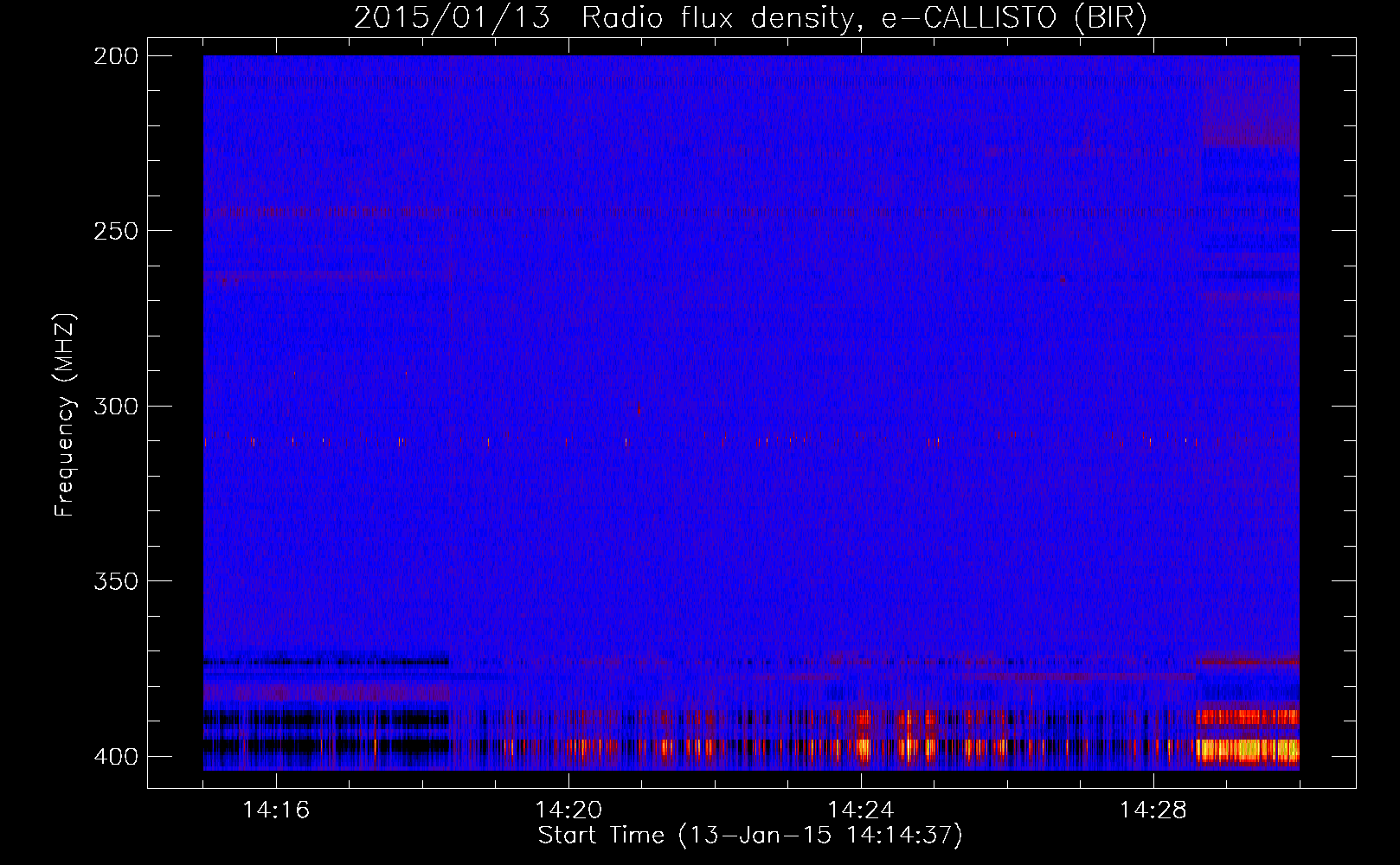
Task: Select the 200 frequency tick label
Action: (x=115, y=56)
